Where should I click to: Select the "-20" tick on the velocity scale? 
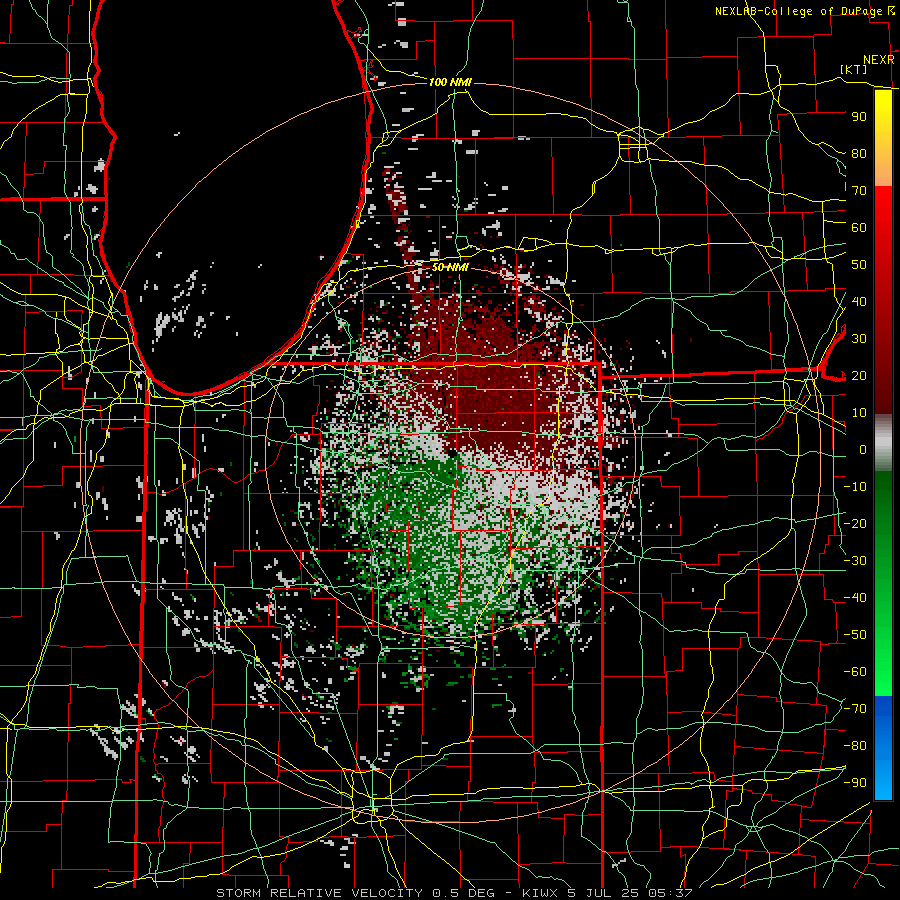click(x=855, y=523)
